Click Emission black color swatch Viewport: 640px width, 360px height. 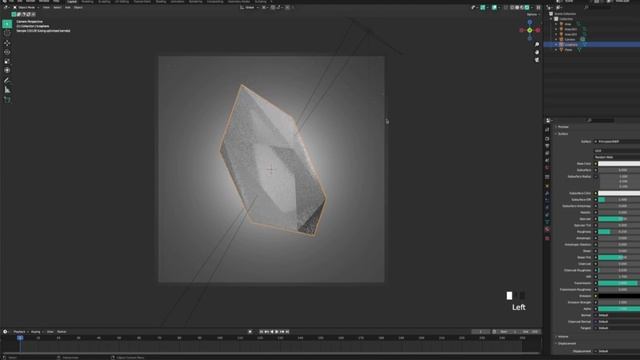tap(619, 296)
